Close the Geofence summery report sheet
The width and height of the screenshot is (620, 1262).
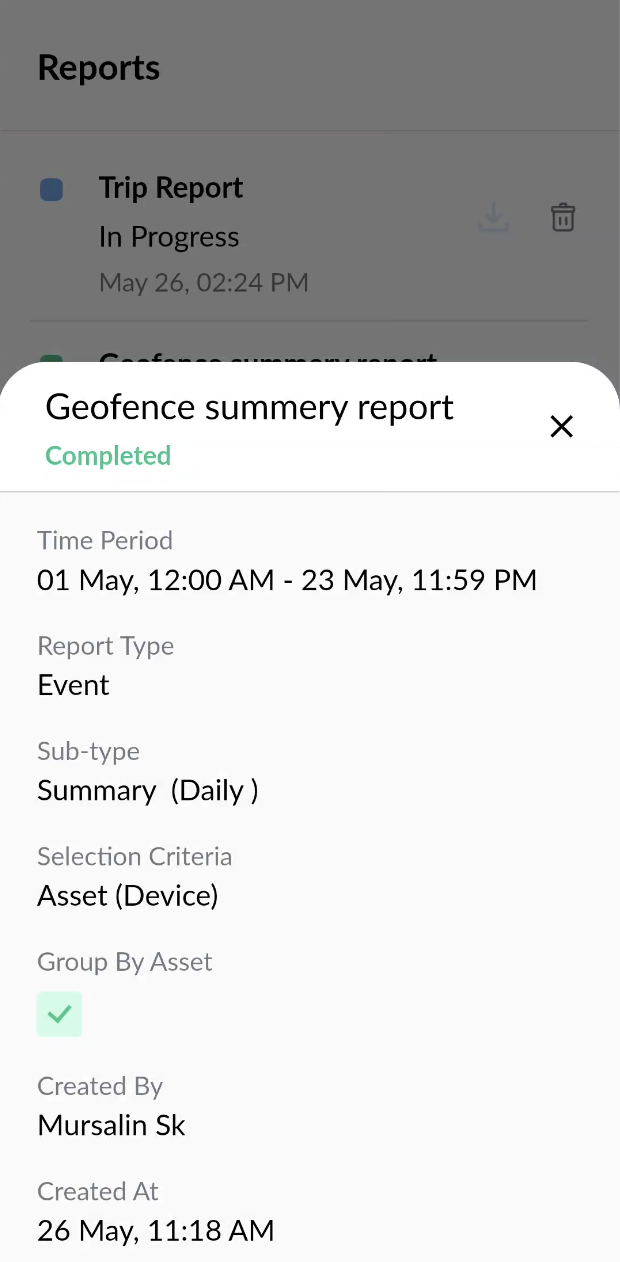tap(562, 427)
